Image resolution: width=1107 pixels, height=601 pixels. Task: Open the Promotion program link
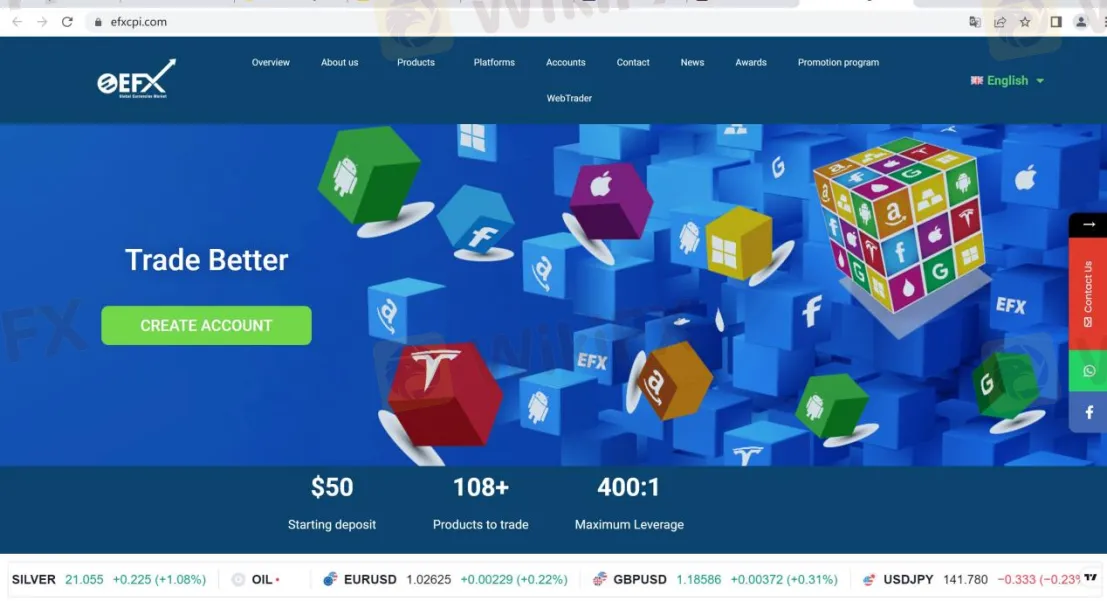(x=838, y=62)
